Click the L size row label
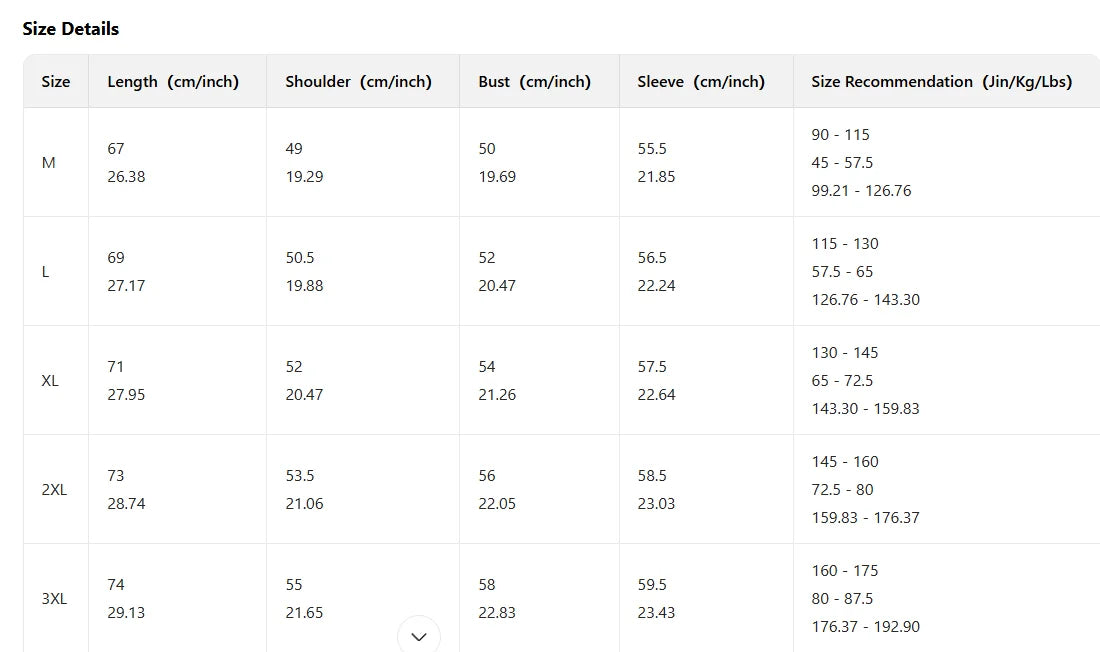The height and width of the screenshot is (652, 1100). (46, 272)
